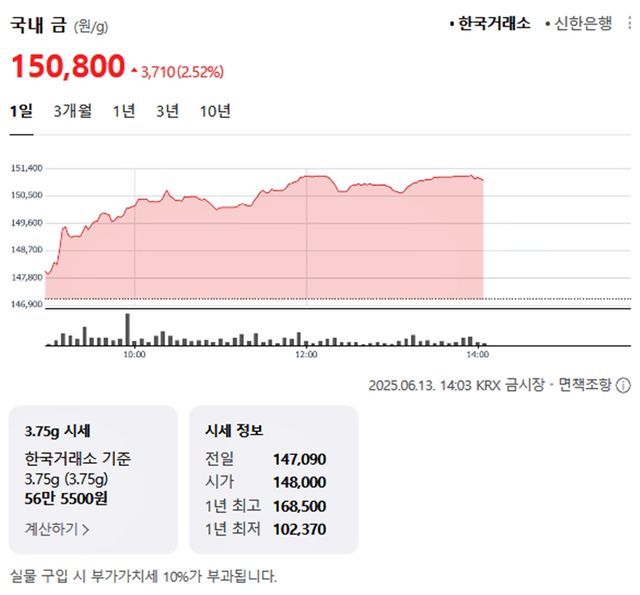Show the 1년 chart period
Screen dimensions: 640x595
tap(124, 111)
